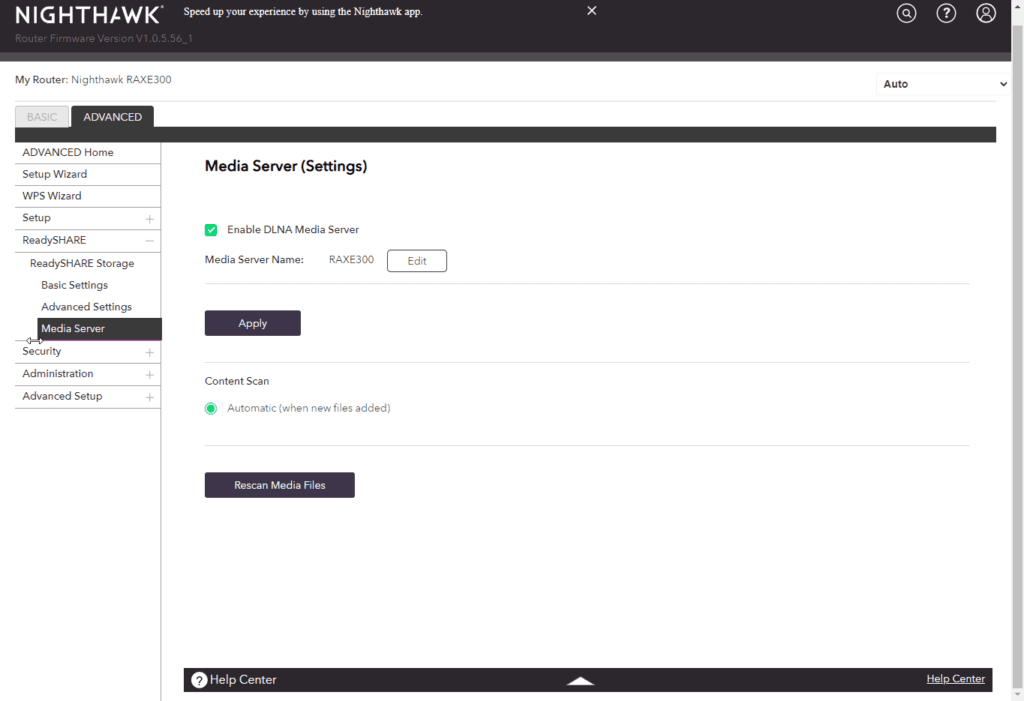Click the Edit button for server name
This screenshot has height=701, width=1024.
[416, 261]
